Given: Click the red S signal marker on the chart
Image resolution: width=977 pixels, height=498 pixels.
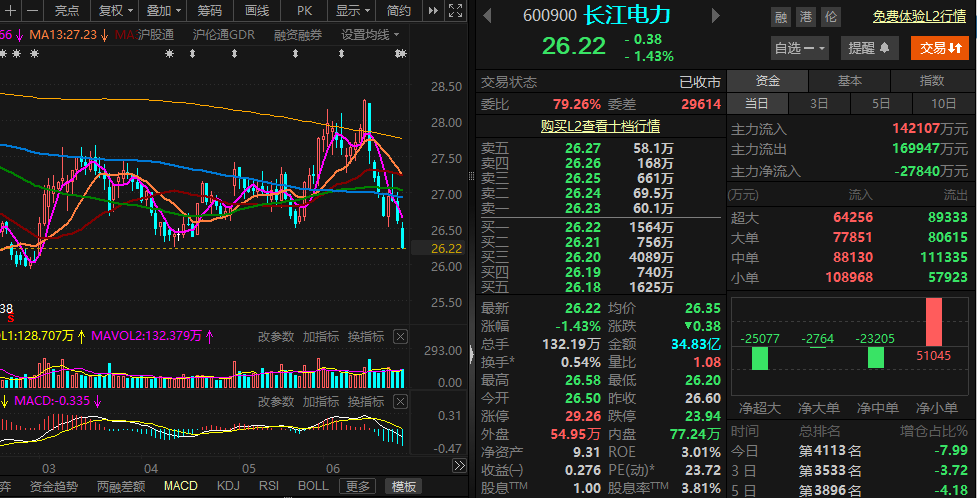Looking at the screenshot, I should (9, 318).
